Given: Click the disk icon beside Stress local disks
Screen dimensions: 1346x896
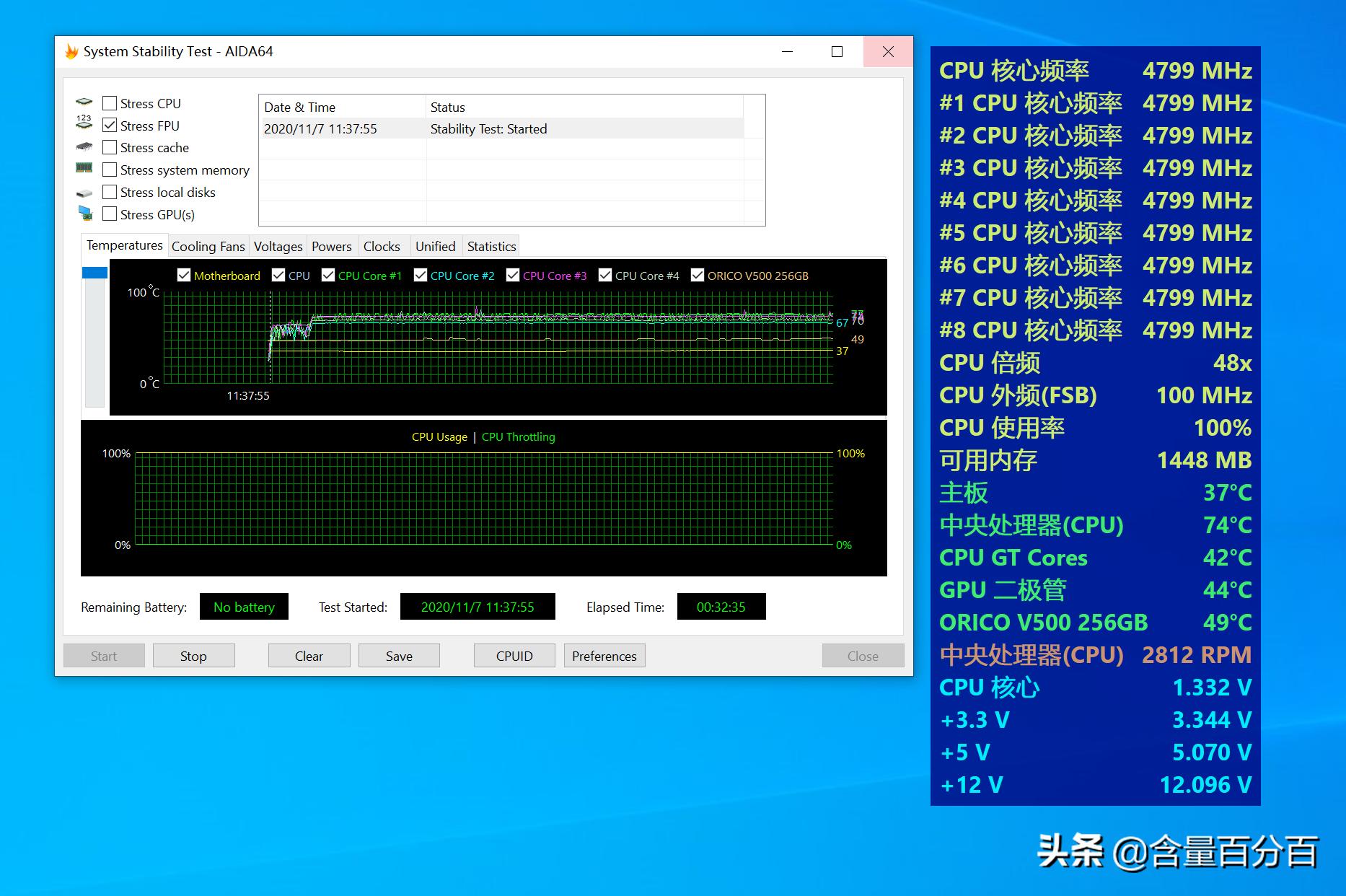Looking at the screenshot, I should tap(84, 191).
